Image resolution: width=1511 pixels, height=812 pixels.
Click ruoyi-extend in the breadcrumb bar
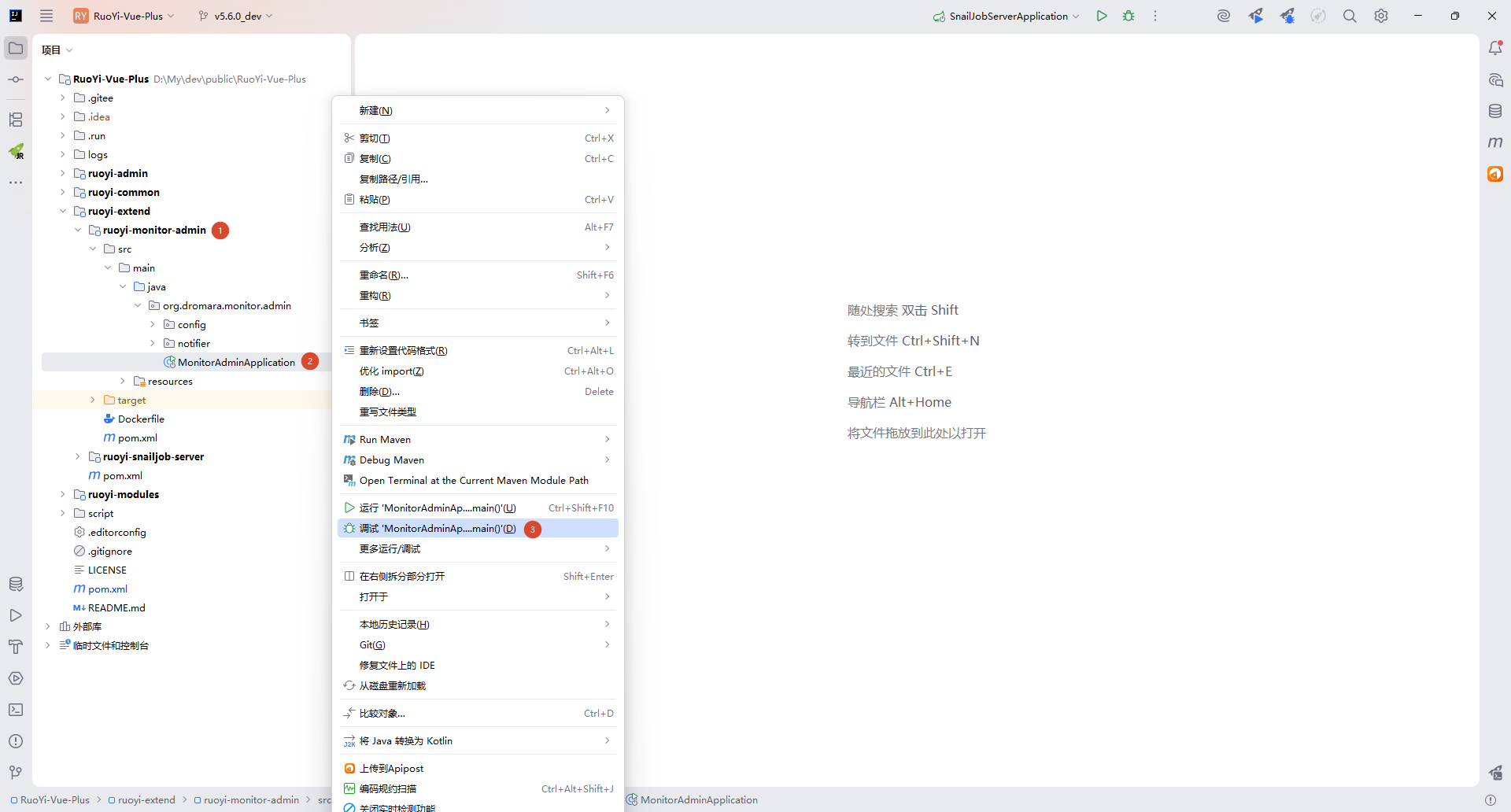[x=146, y=799]
